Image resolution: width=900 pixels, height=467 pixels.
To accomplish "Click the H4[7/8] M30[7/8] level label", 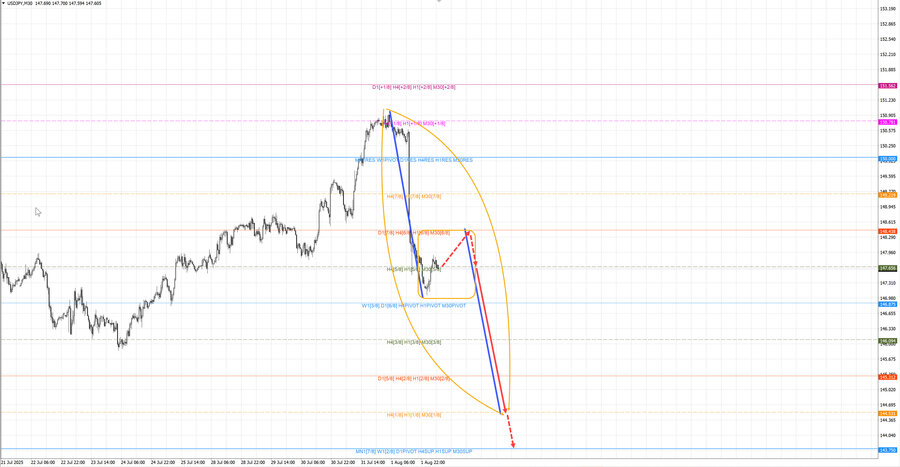I will (x=414, y=196).
